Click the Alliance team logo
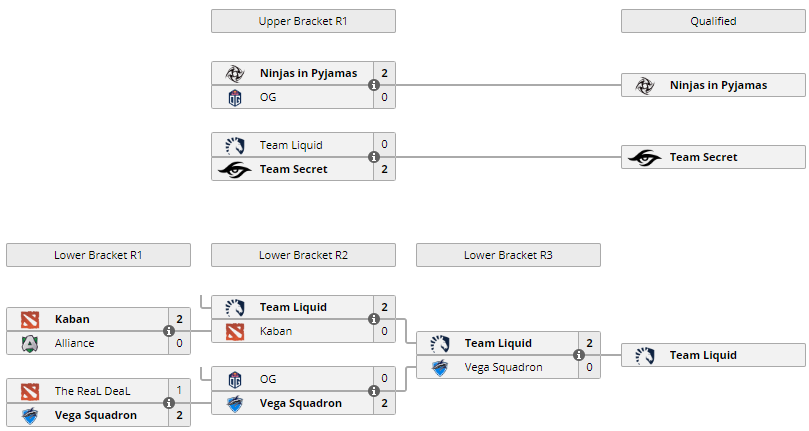Viewport: 809px width, 431px height. [x=30, y=343]
